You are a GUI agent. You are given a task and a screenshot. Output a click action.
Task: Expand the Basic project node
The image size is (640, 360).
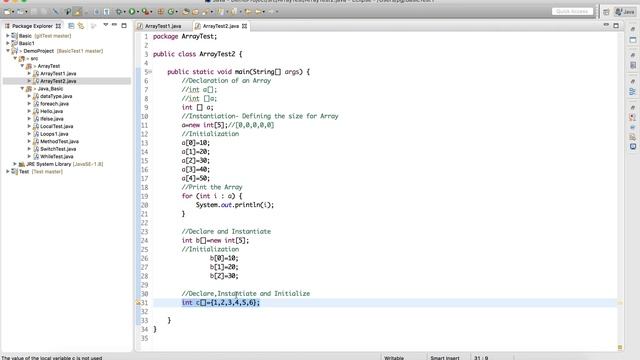8,36
